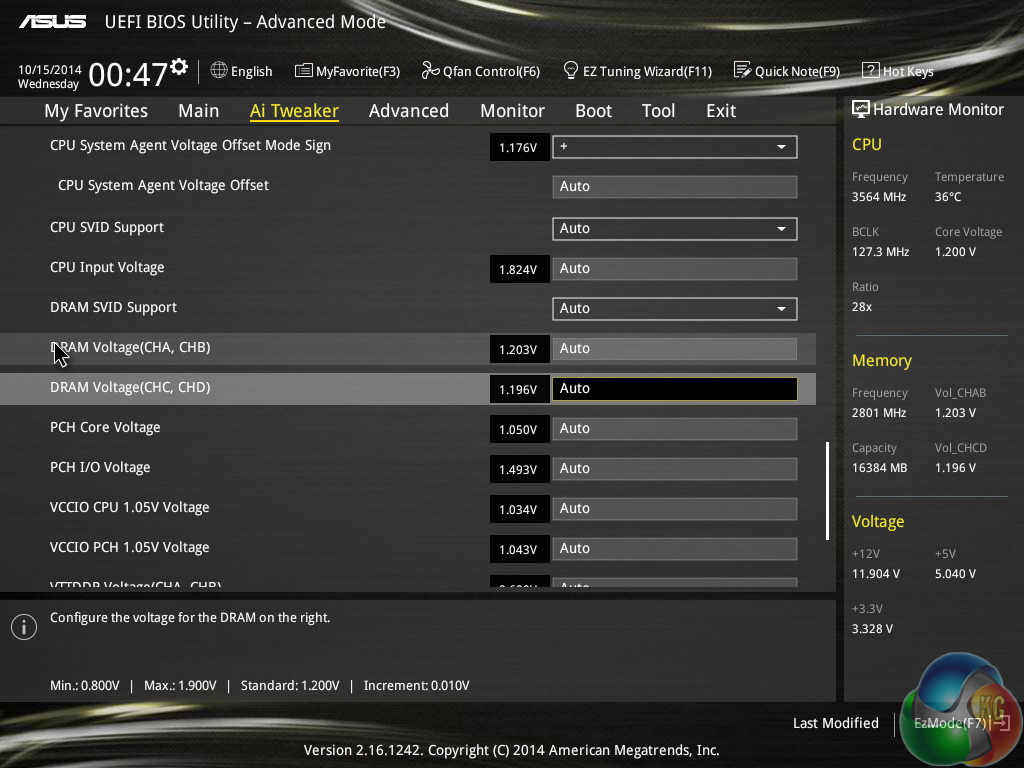
Task: Click the language globe icon
Action: click(x=219, y=70)
